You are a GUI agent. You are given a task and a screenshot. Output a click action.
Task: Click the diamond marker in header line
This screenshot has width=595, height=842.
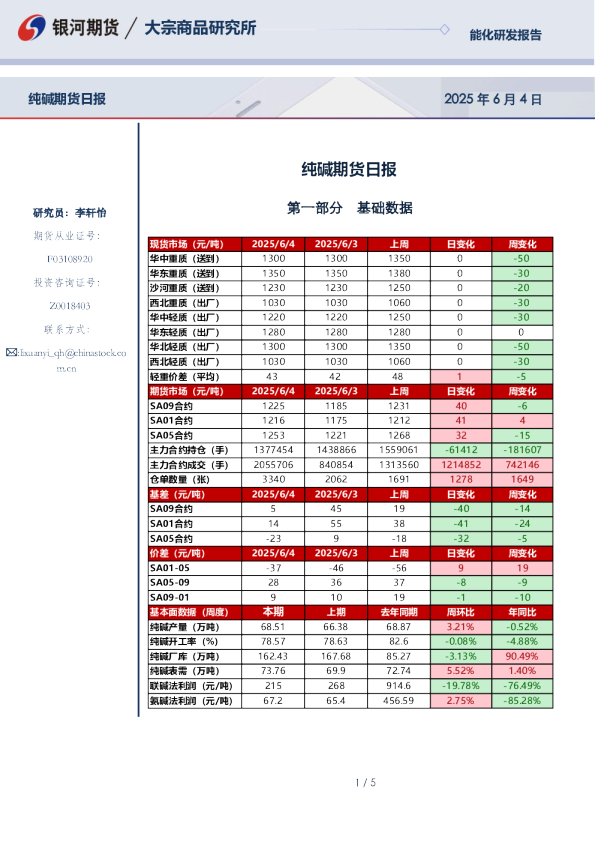pyautogui.click(x=445, y=29)
